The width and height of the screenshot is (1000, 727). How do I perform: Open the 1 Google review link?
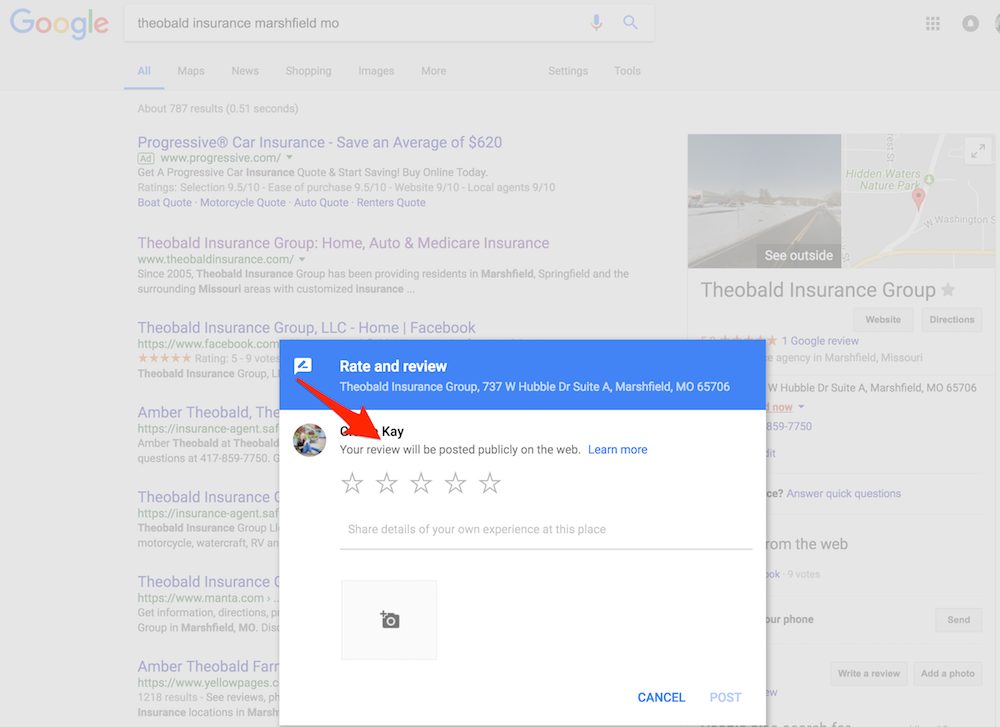pyautogui.click(x=820, y=341)
